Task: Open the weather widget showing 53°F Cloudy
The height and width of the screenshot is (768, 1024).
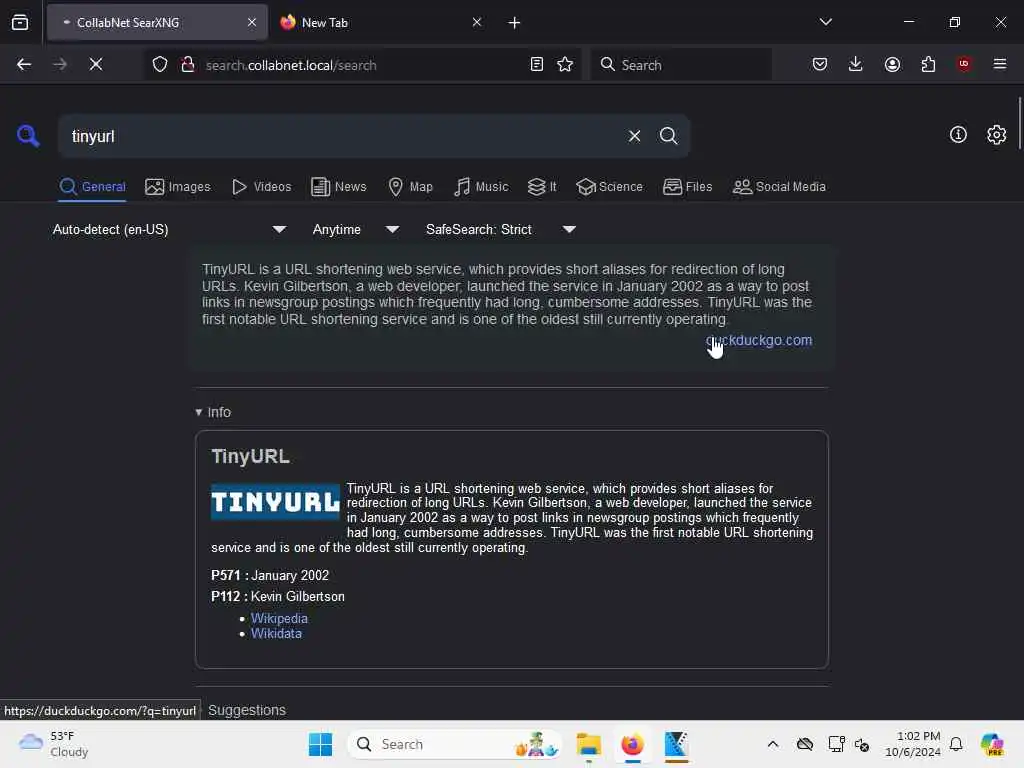Action: [53, 744]
